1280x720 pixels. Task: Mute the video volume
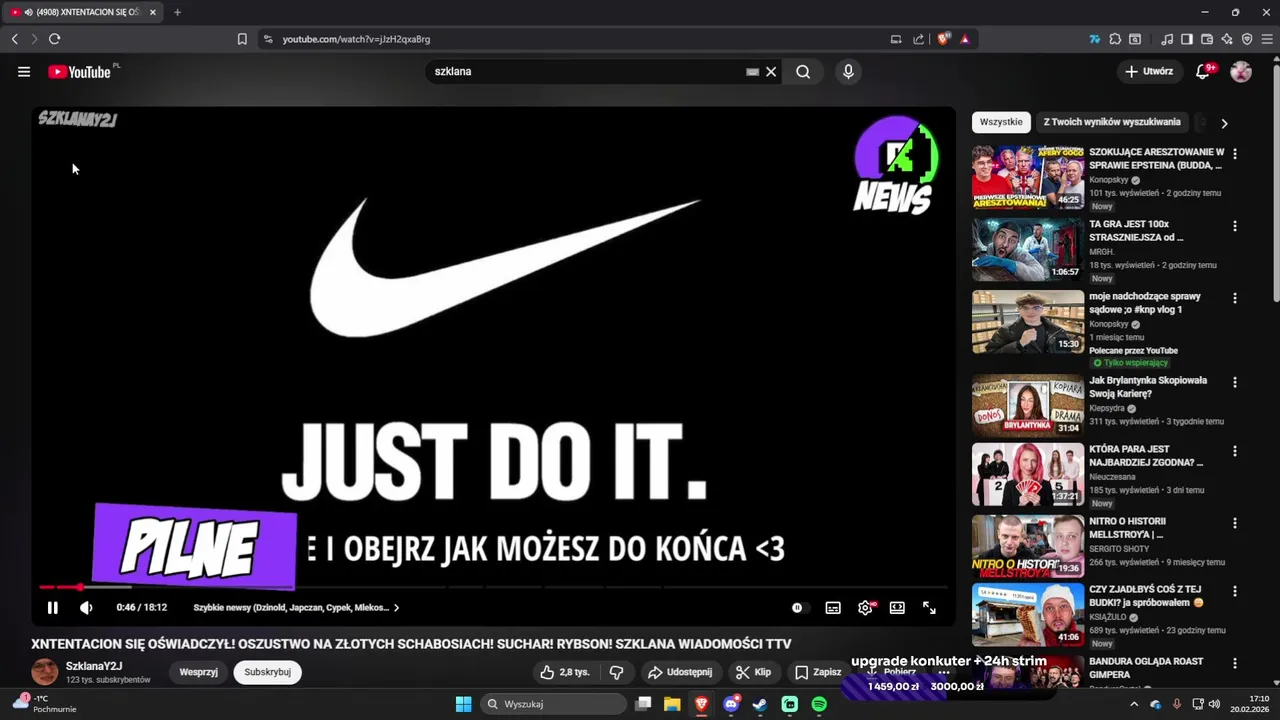click(86, 607)
